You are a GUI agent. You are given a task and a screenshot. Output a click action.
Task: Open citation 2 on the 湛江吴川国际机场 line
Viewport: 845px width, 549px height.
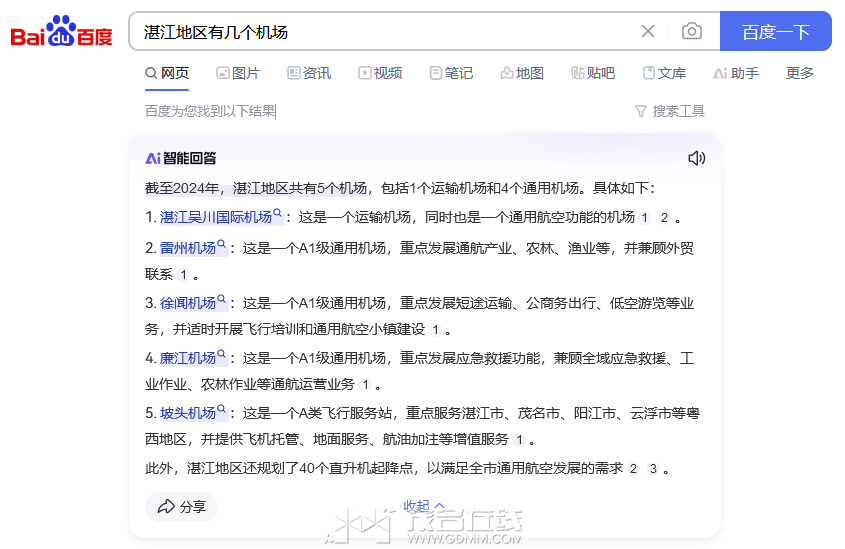coord(664,218)
